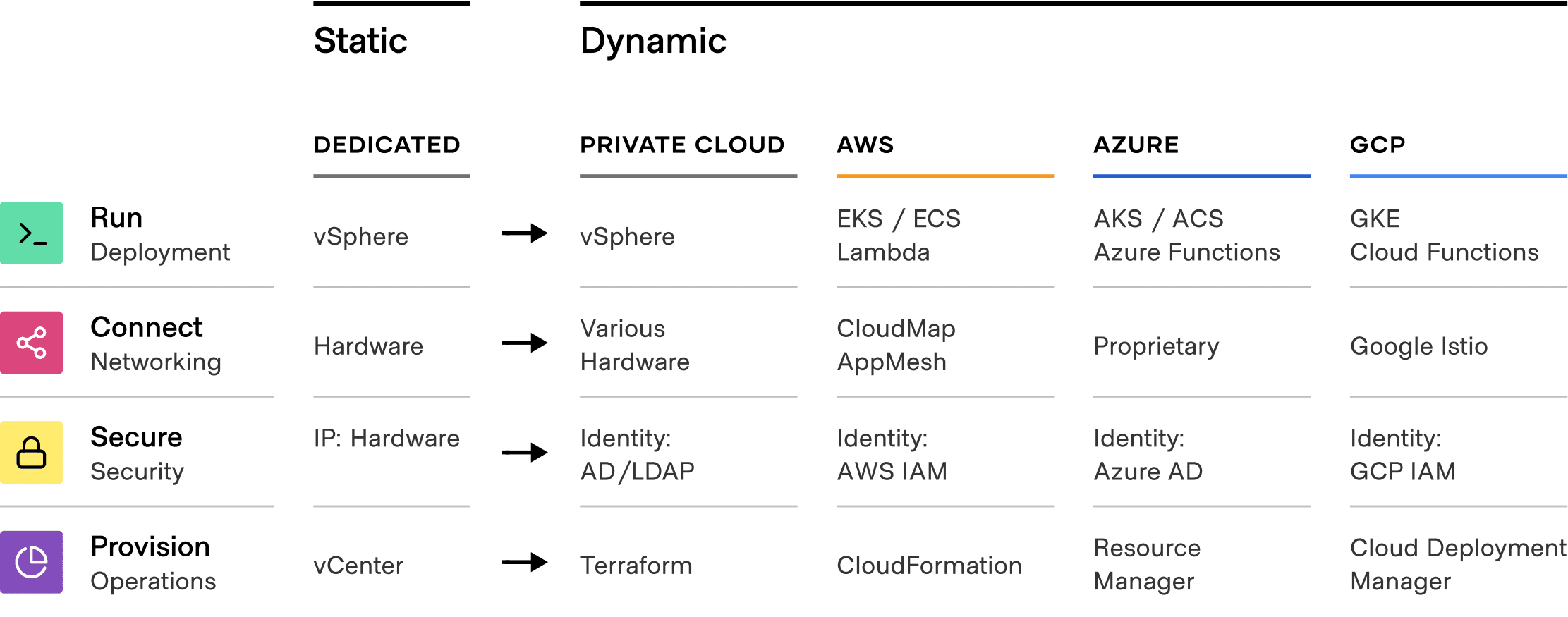Click the AZURE column header
This screenshot has height=617, width=1568.
(x=1136, y=145)
